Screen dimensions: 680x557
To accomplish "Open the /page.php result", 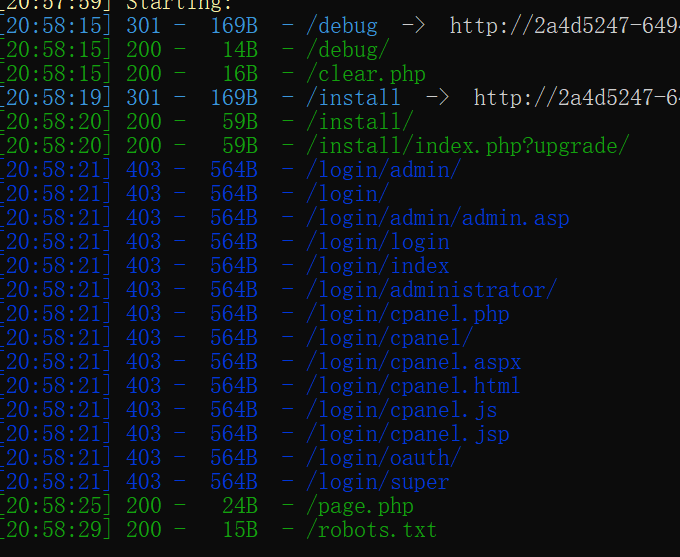I will (359, 506).
